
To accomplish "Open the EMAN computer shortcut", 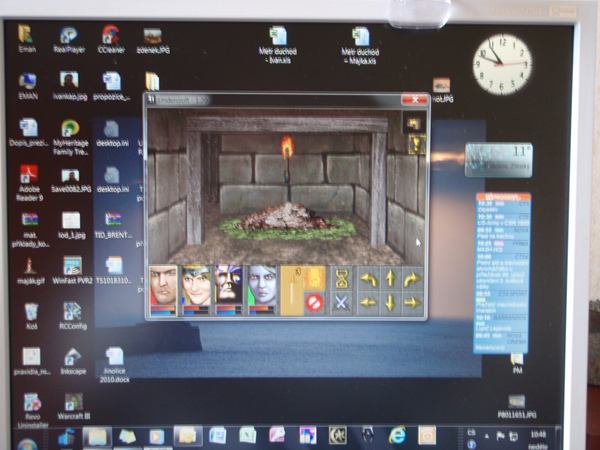I will click(28, 86).
